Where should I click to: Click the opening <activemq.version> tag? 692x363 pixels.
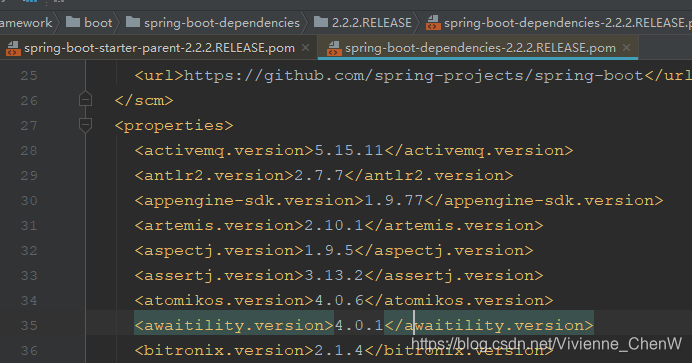225,151
